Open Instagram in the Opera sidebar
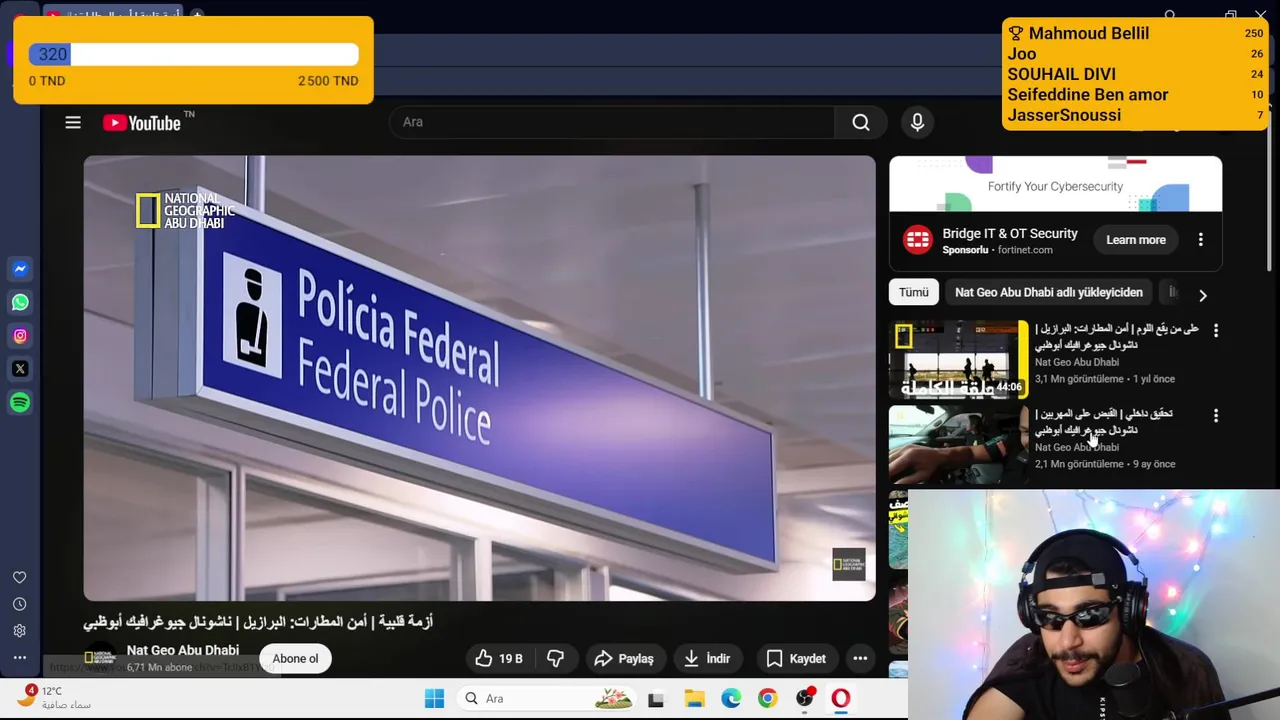The image size is (1280, 720). coord(20,336)
